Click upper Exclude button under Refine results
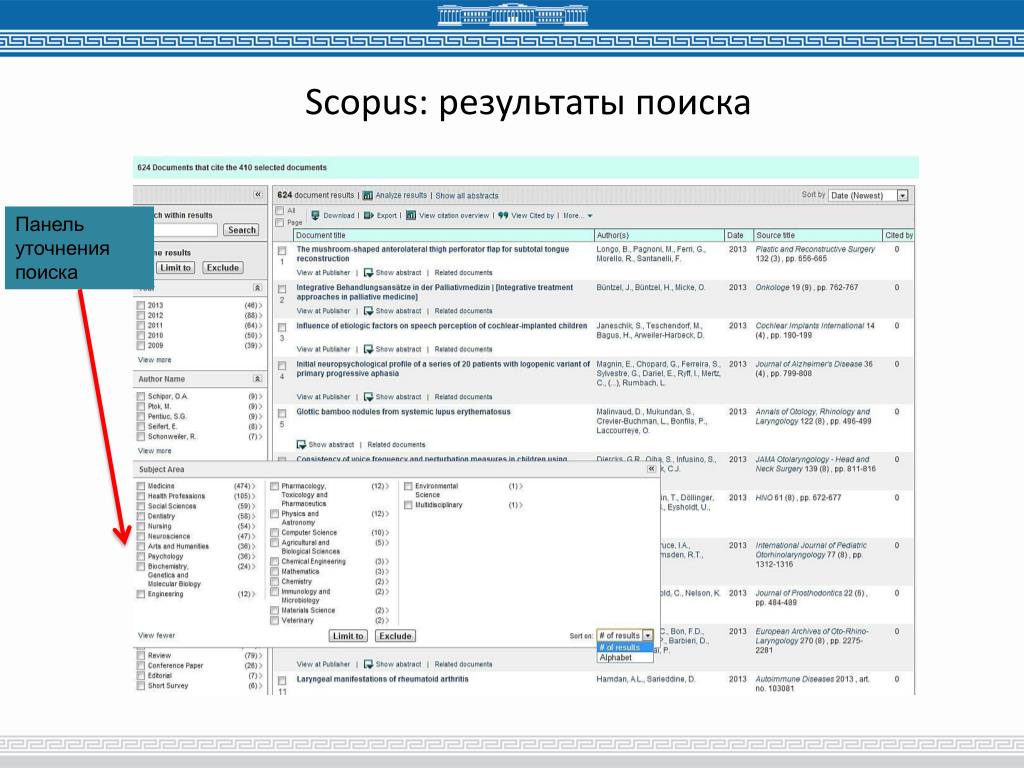The image size is (1024, 768). pos(223,268)
